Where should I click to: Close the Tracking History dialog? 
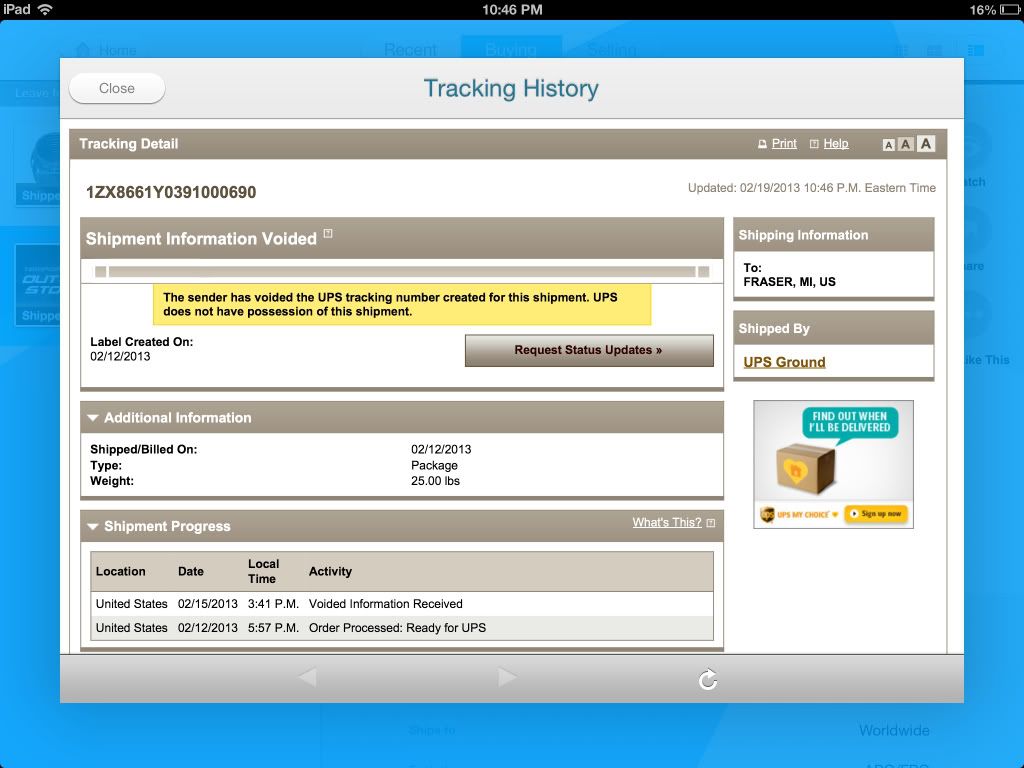tap(117, 88)
